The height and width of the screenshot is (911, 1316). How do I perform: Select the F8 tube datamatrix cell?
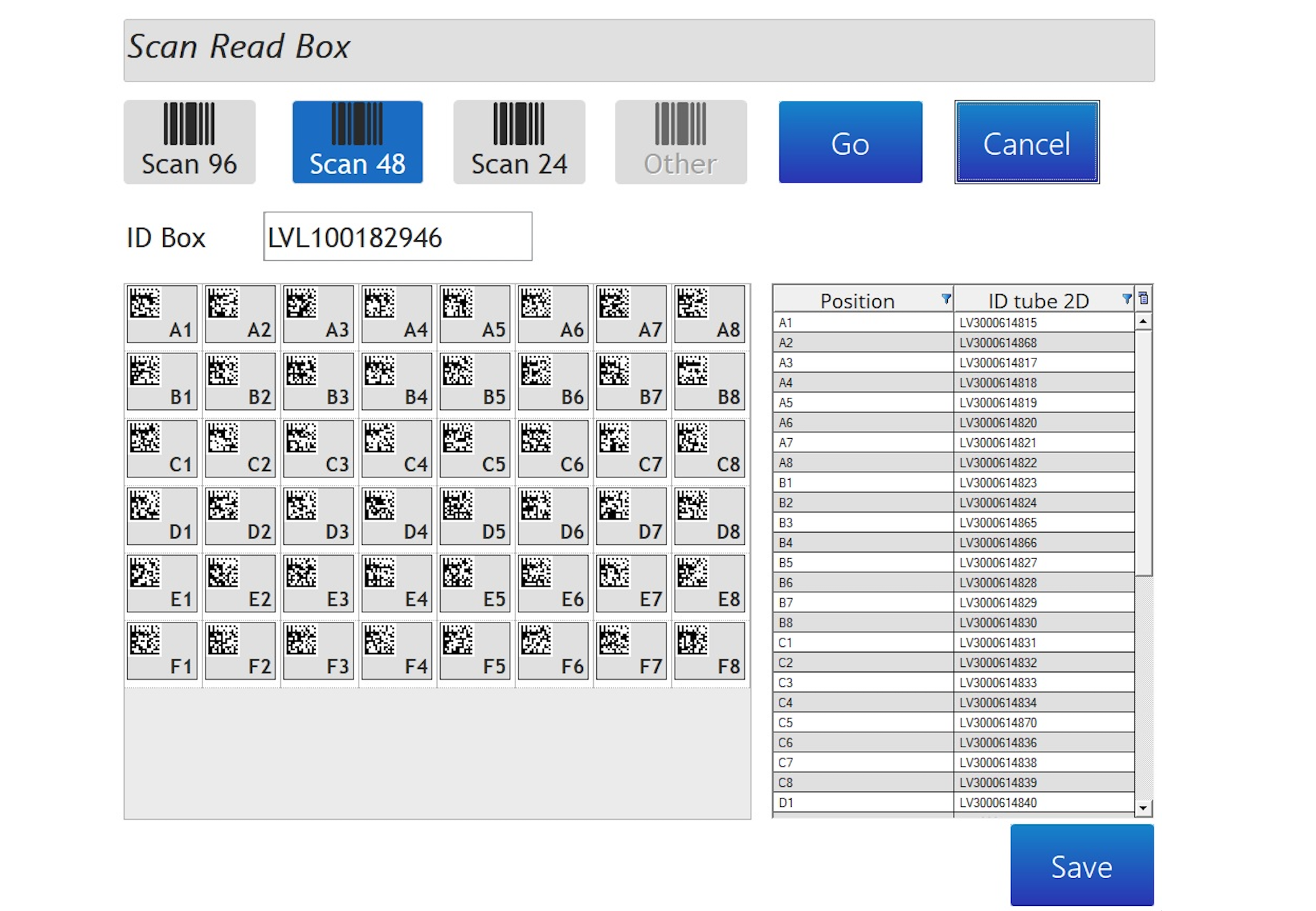coord(709,651)
